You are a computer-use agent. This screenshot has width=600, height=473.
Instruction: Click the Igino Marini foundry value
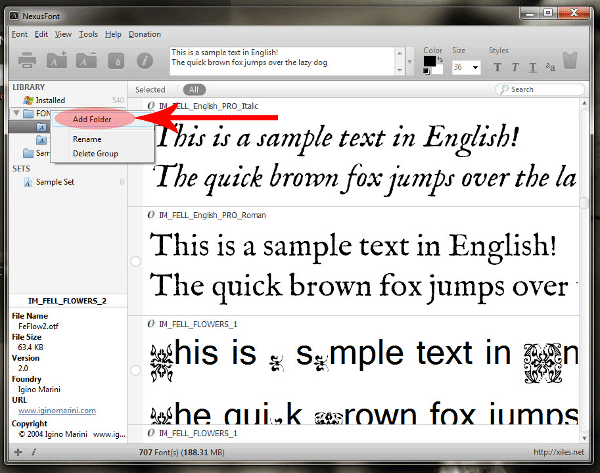(x=39, y=389)
